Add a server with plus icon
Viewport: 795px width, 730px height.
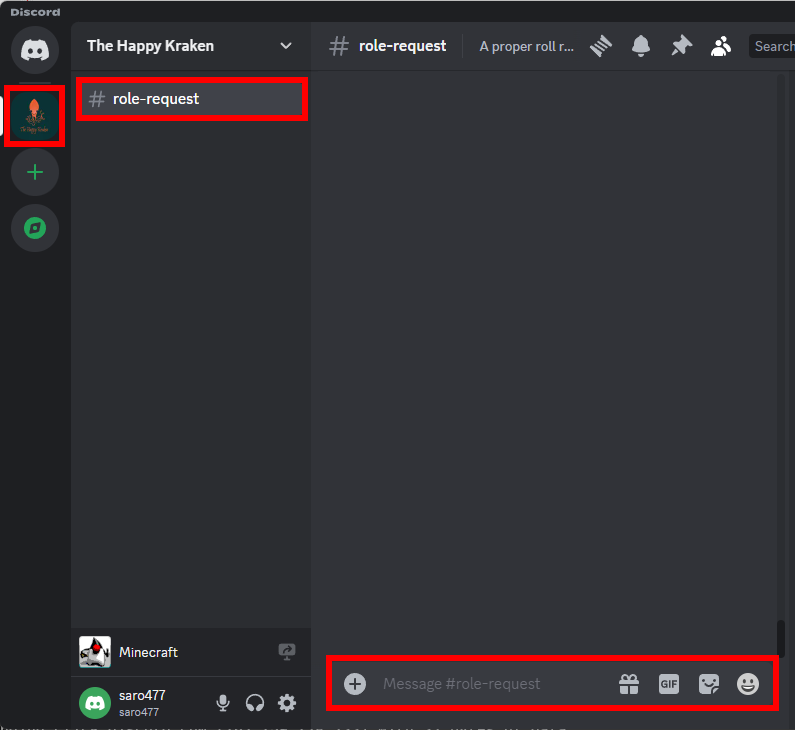click(x=35, y=172)
